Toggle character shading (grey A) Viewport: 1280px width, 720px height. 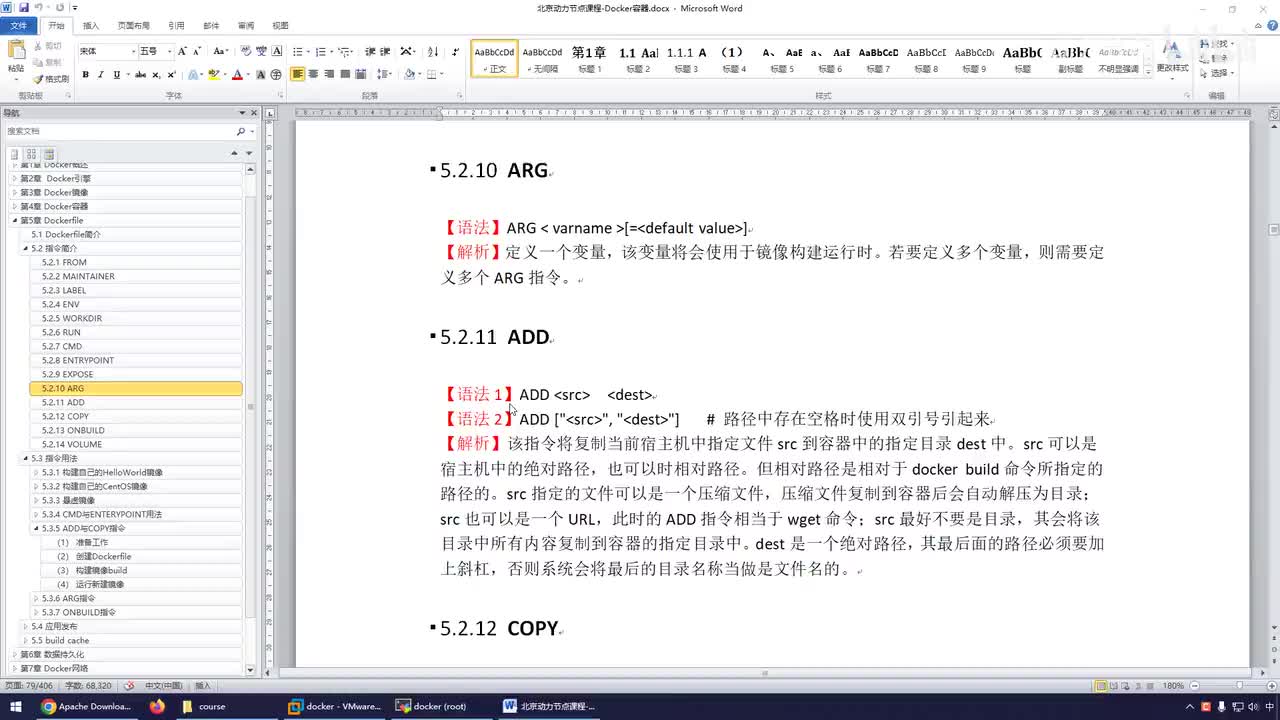pyautogui.click(x=260, y=74)
